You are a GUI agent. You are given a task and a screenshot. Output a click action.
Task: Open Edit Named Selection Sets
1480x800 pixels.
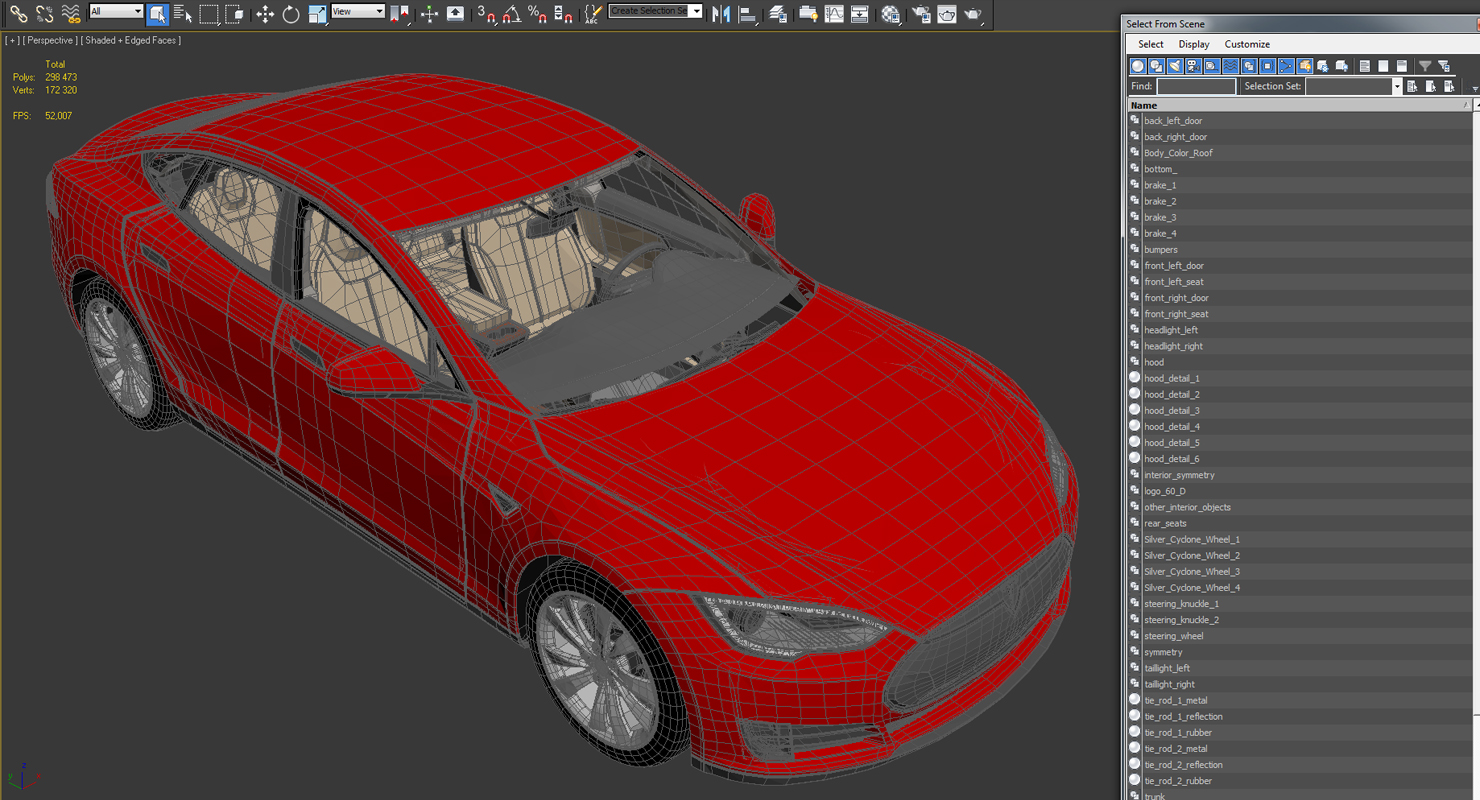(593, 14)
